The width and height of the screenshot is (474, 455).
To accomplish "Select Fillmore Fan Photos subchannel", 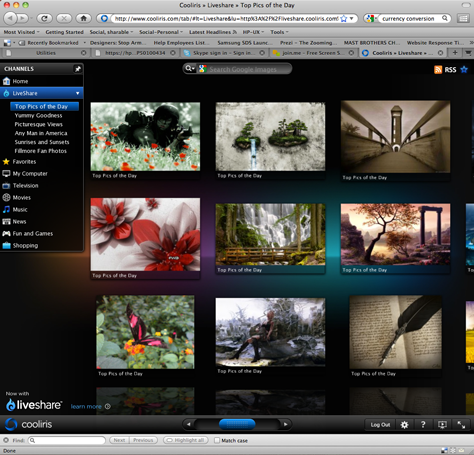I will click(x=40, y=151).
